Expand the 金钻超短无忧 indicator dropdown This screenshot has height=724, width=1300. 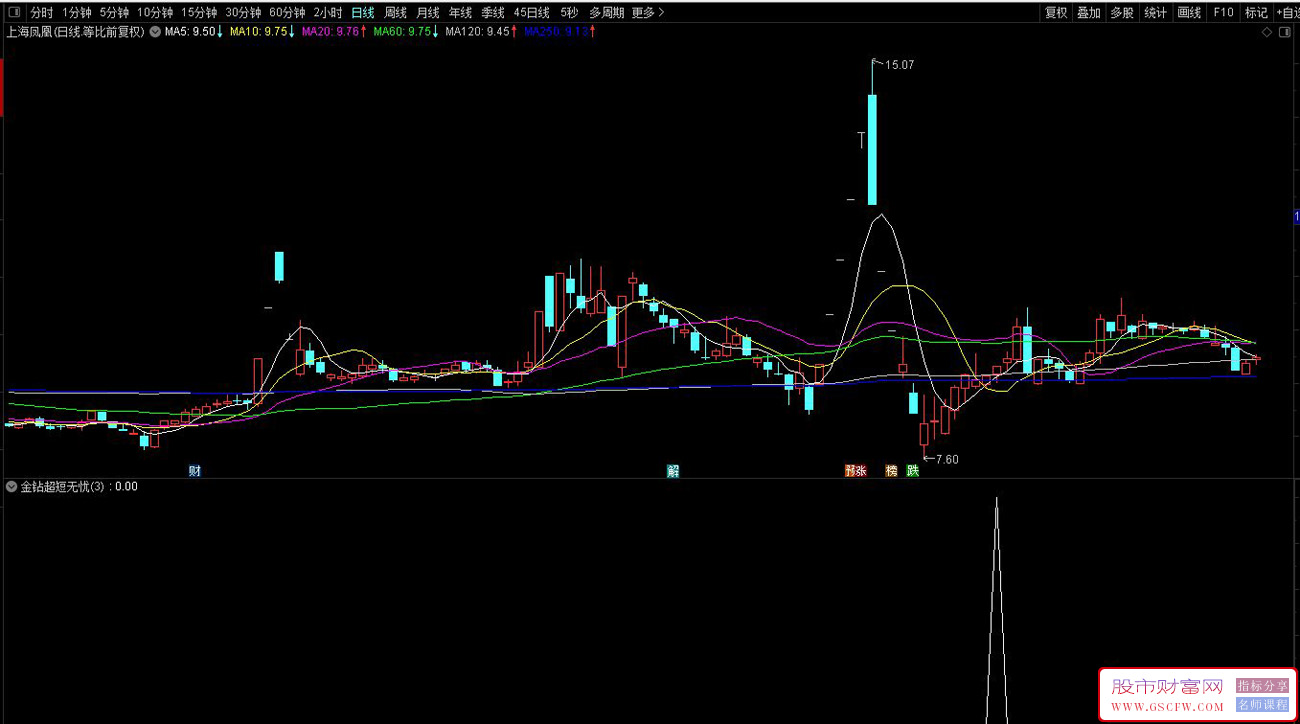click(12, 487)
